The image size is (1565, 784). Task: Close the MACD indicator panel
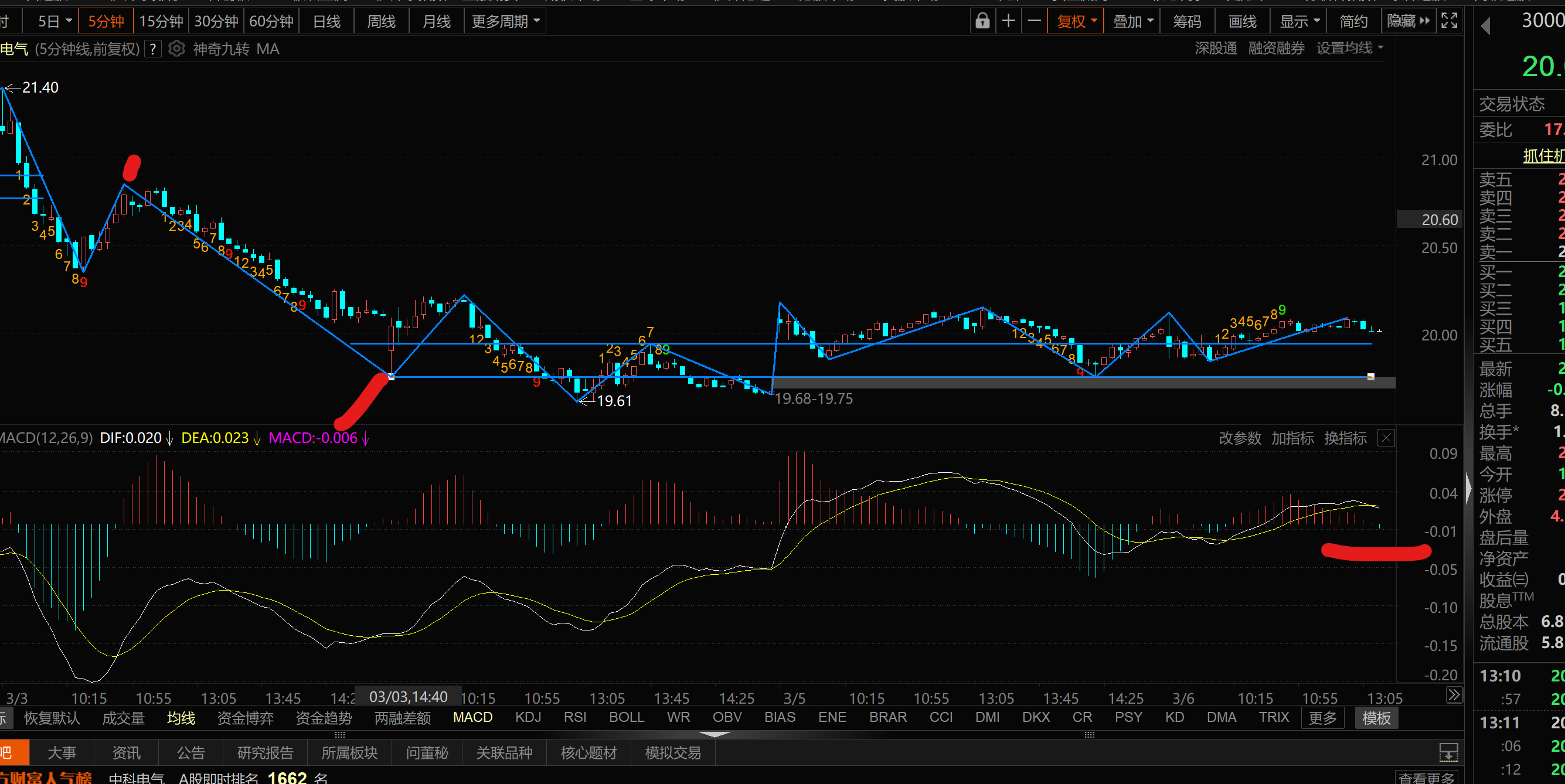1386,438
